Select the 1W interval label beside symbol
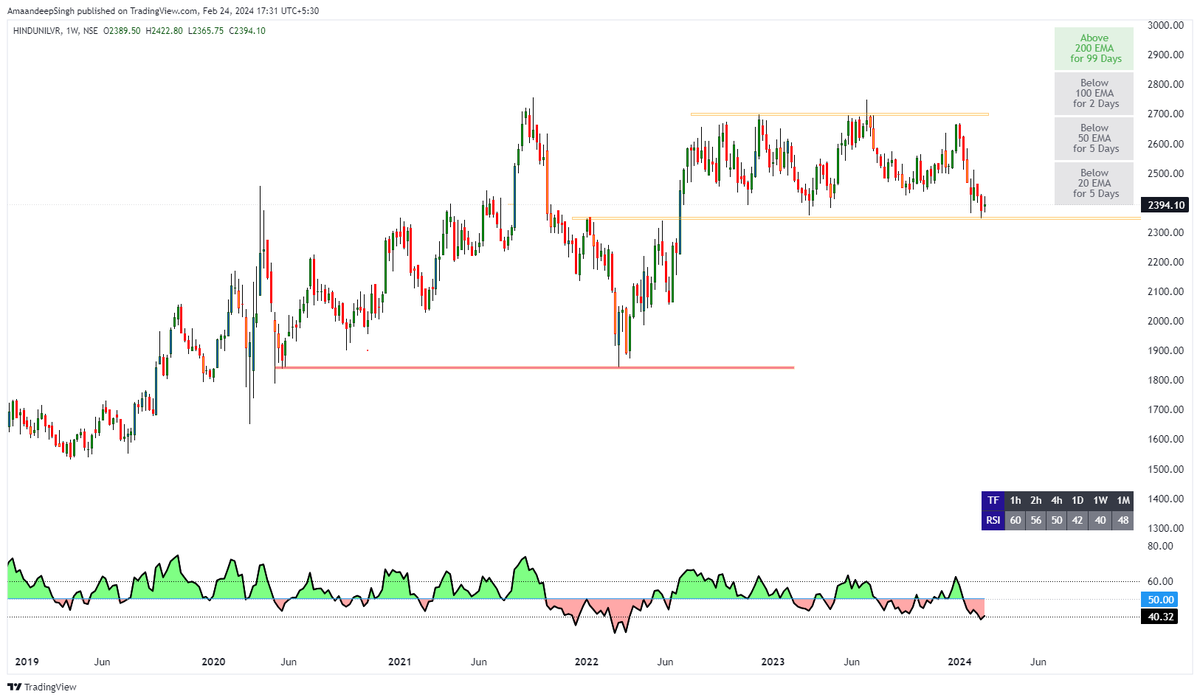This screenshot has height=700, width=1200. pyautogui.click(x=75, y=30)
